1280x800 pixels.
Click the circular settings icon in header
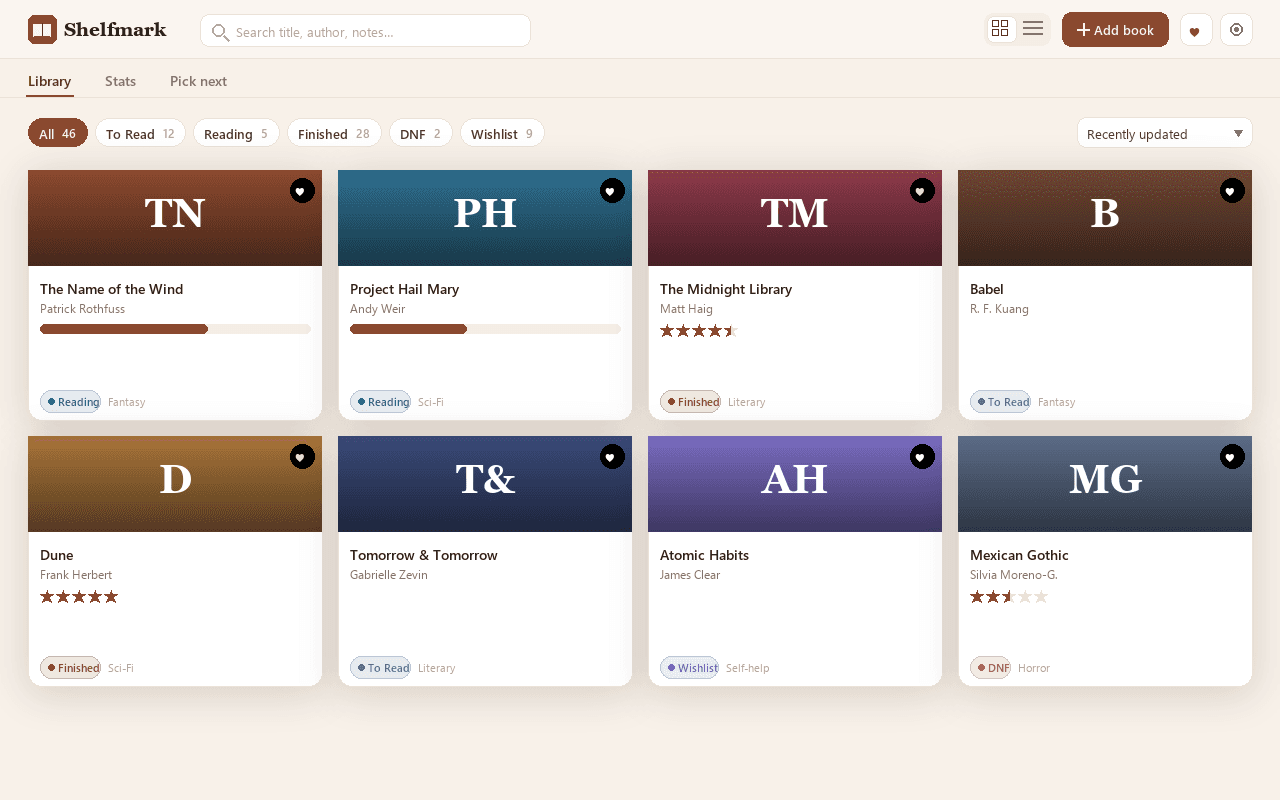[1236, 30]
